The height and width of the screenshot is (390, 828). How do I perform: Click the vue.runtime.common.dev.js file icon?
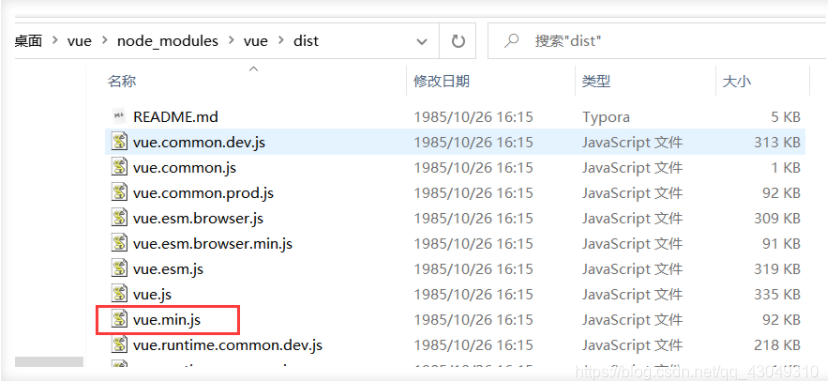[x=119, y=345]
